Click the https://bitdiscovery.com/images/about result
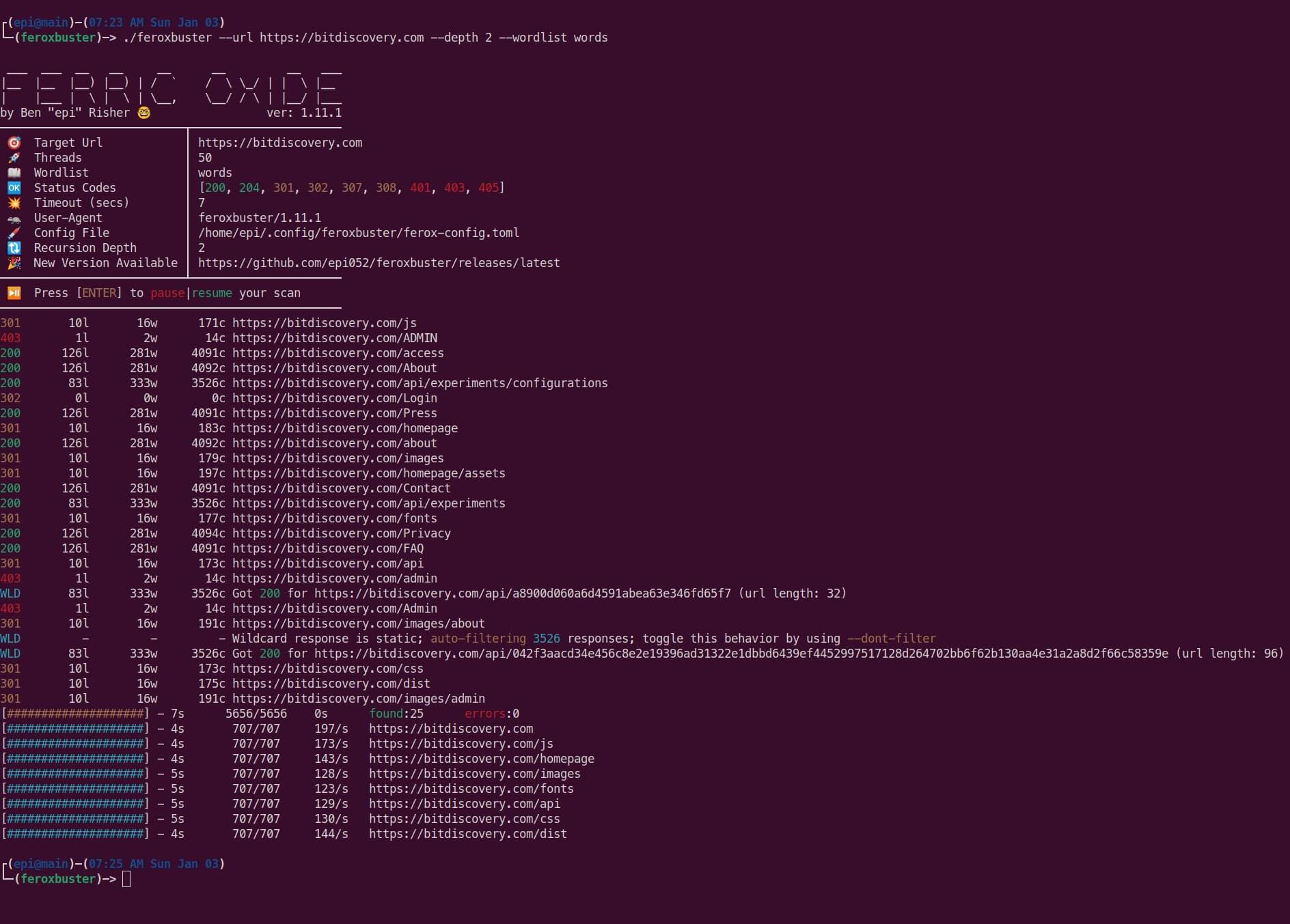This screenshot has height=924, width=1290. click(x=359, y=624)
